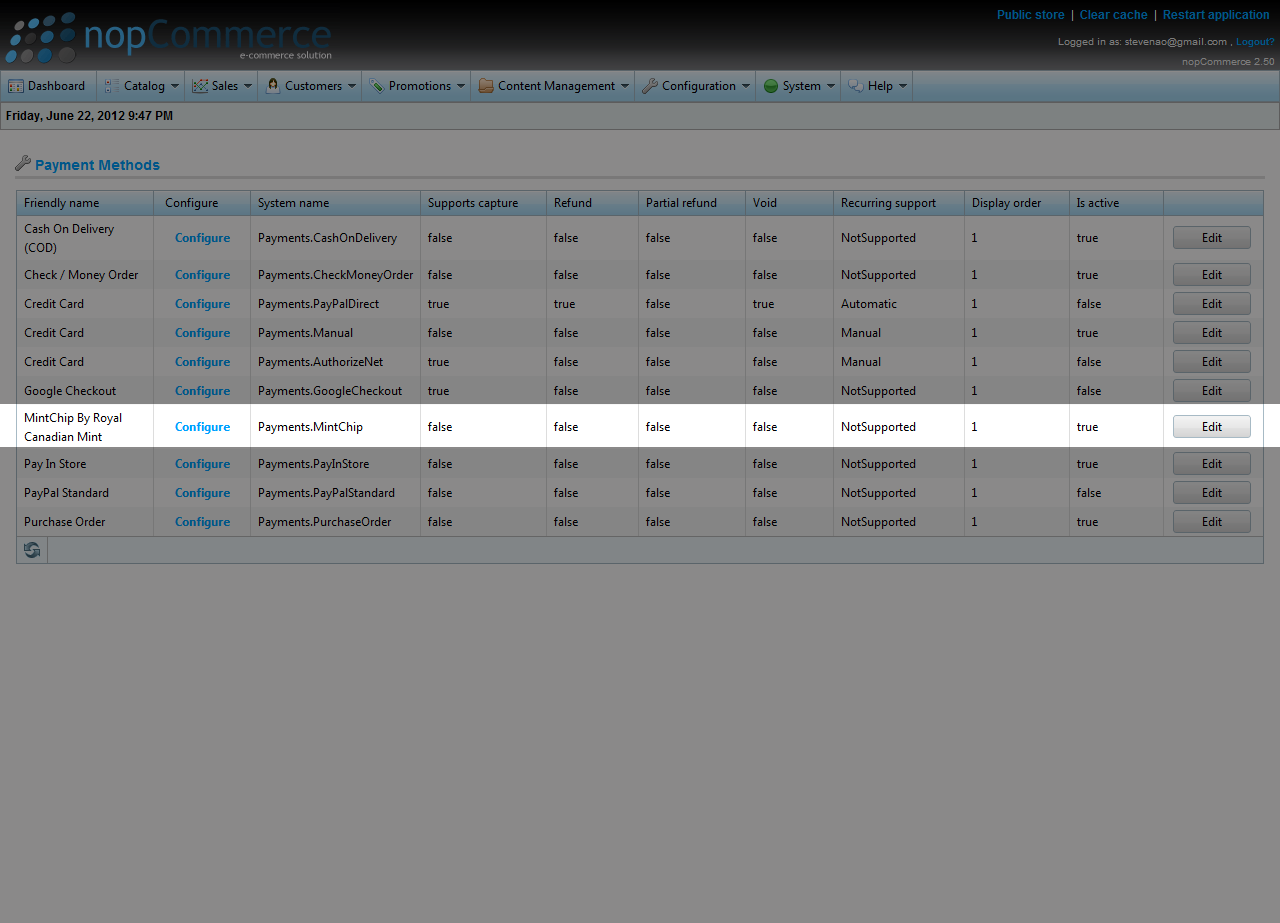The height and width of the screenshot is (923, 1280).
Task: Click the Is active column header
Action: [1116, 203]
